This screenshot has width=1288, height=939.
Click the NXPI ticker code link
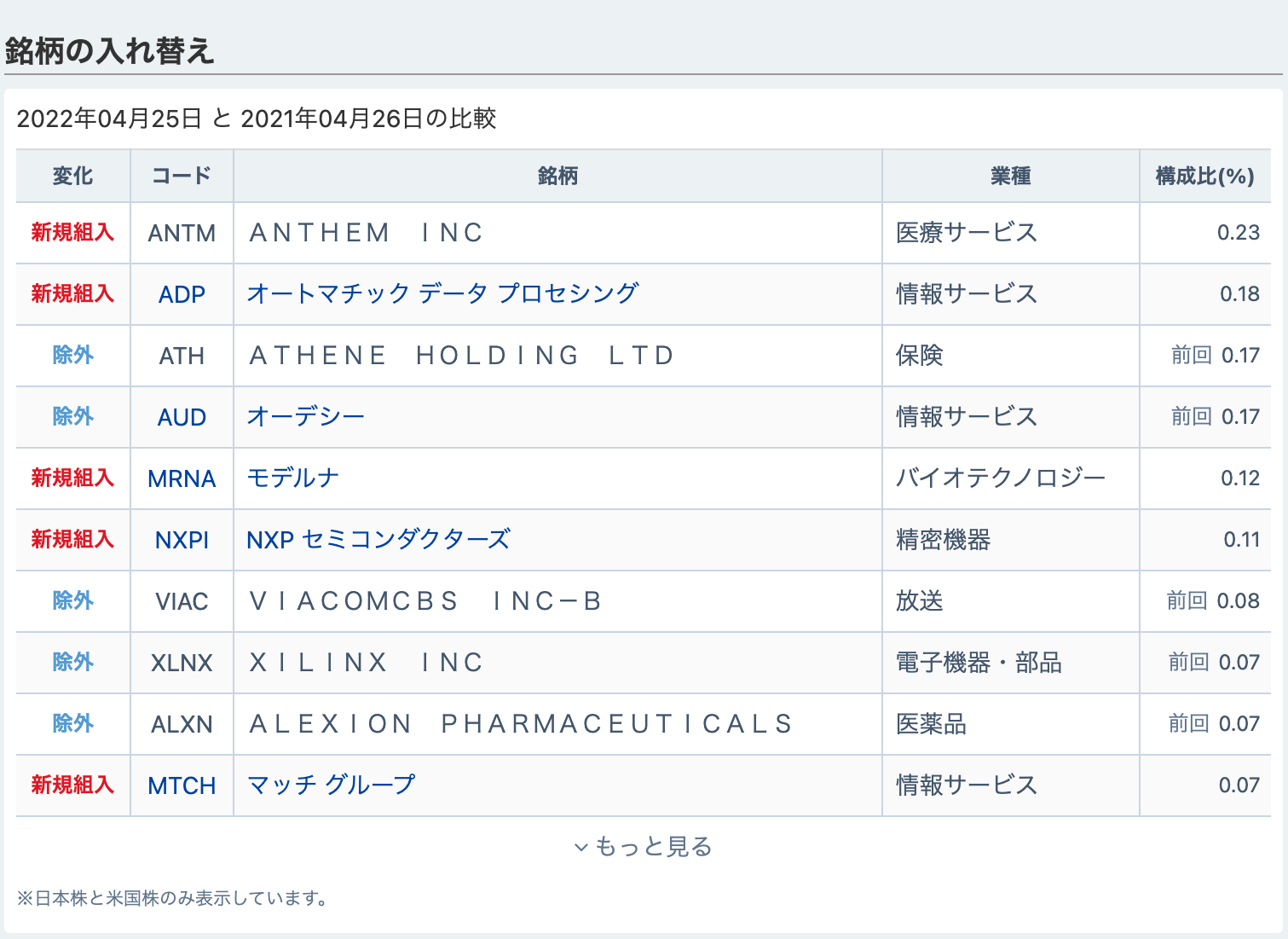point(182,540)
